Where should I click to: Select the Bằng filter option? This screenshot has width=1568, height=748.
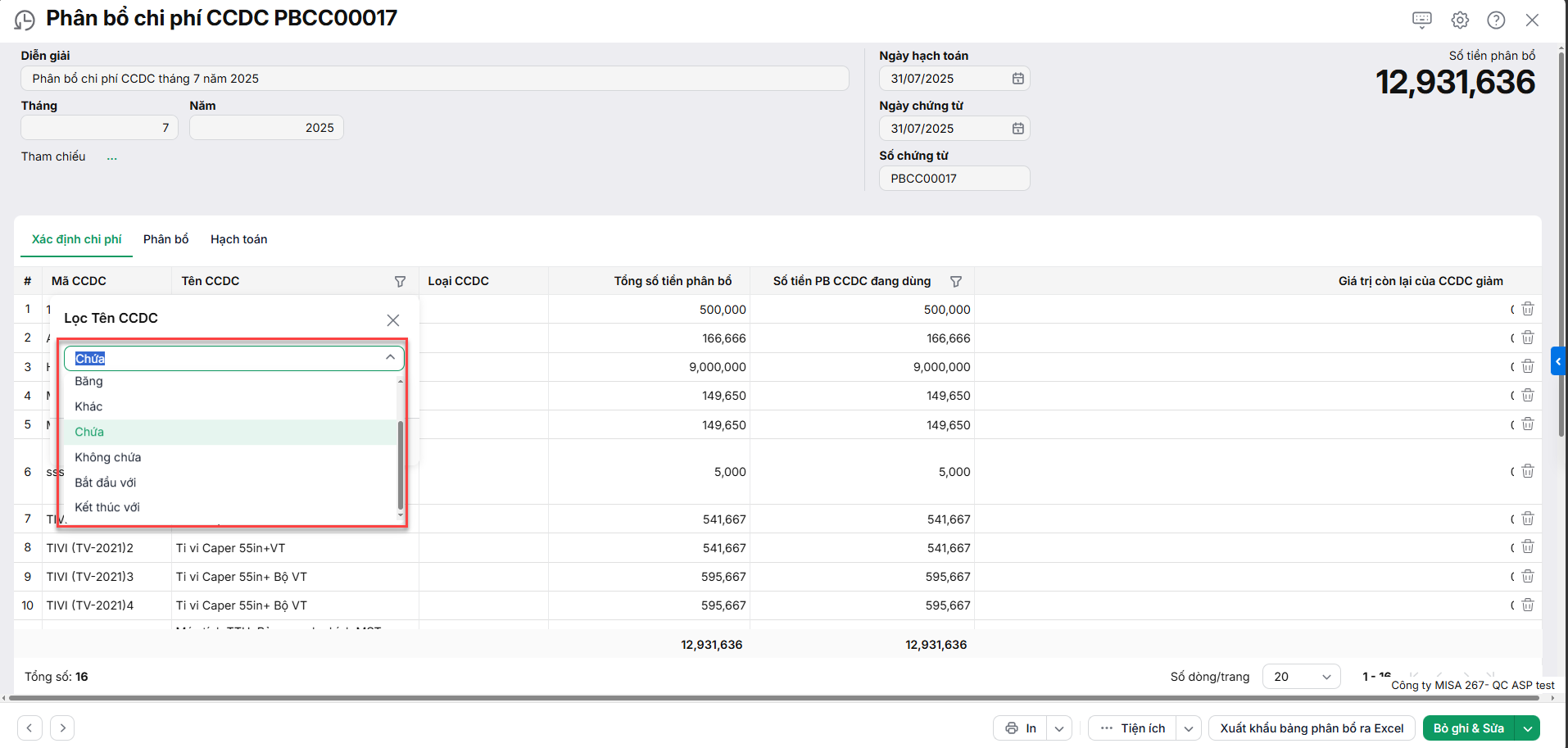coord(230,381)
